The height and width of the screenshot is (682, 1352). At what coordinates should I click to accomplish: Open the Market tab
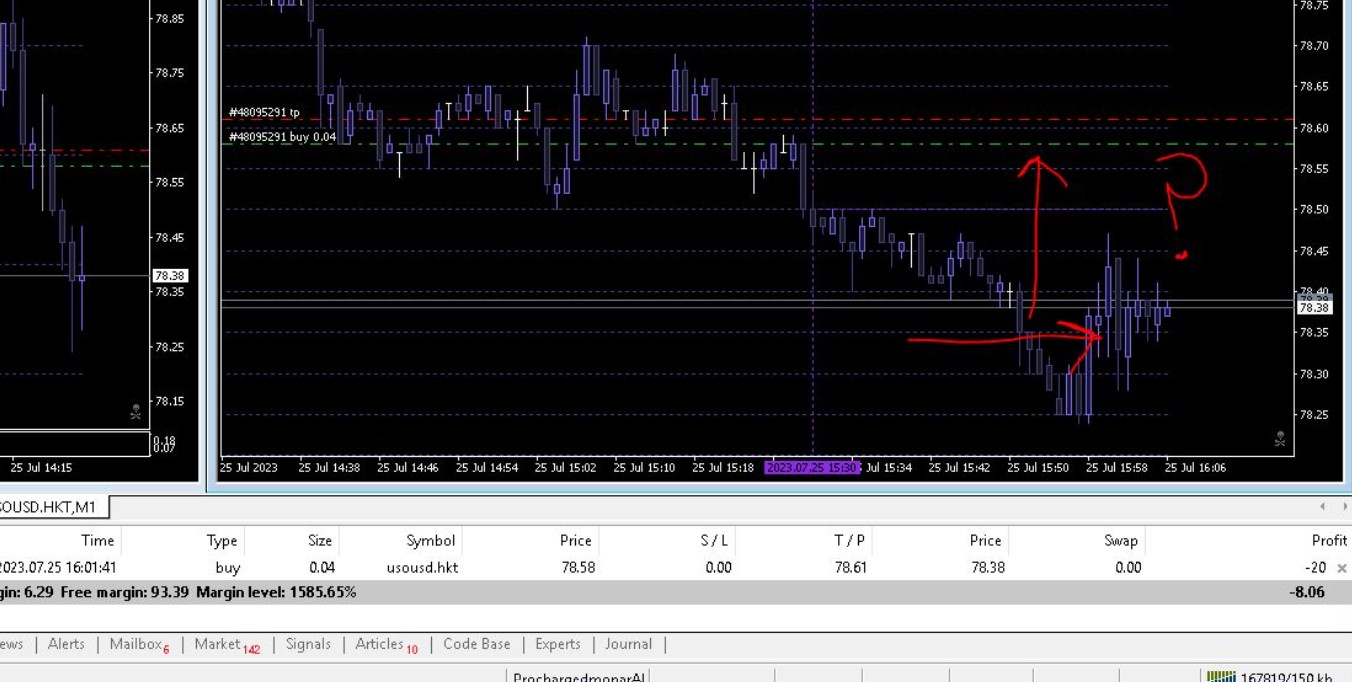226,644
